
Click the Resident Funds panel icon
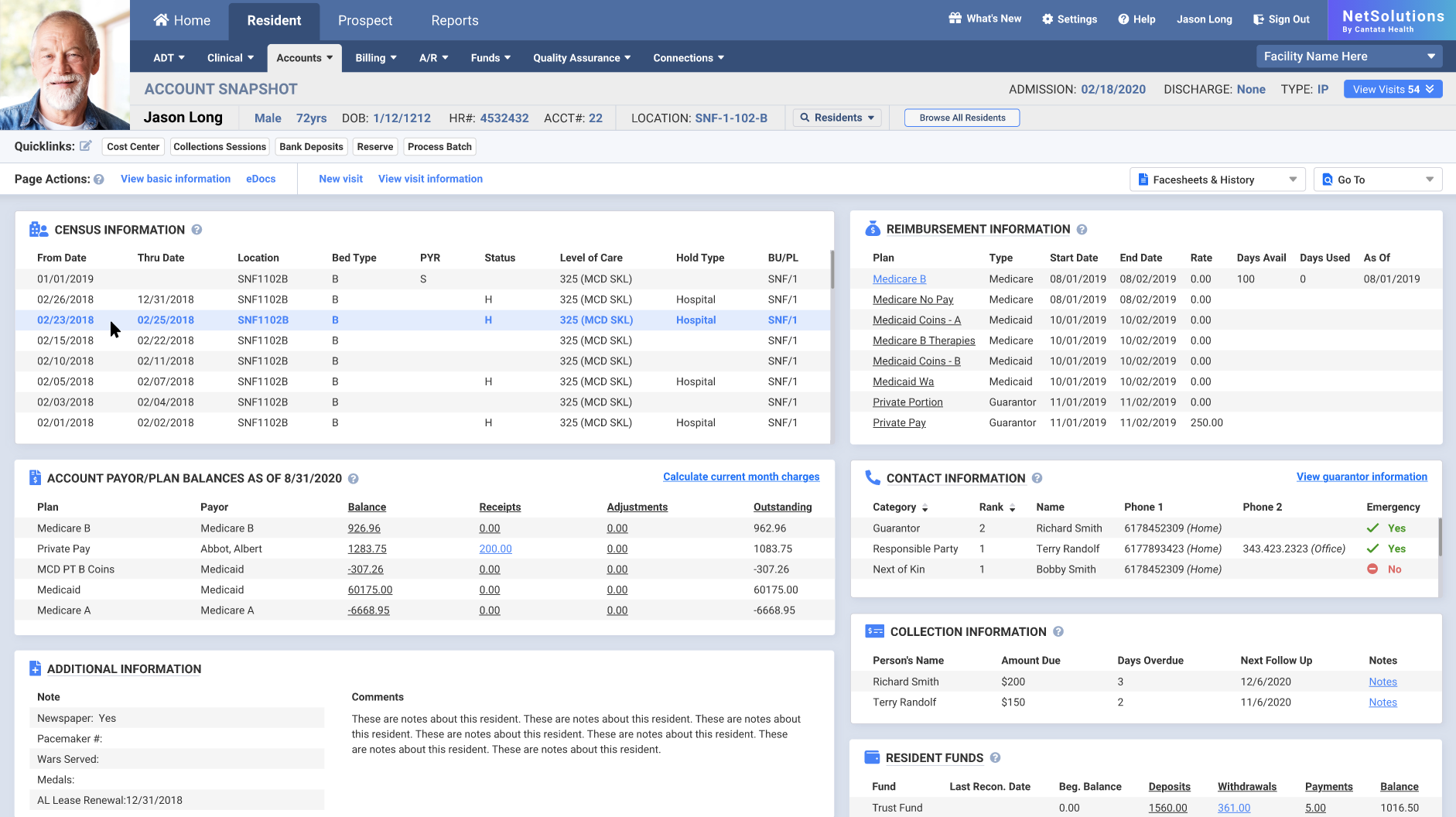point(873,757)
